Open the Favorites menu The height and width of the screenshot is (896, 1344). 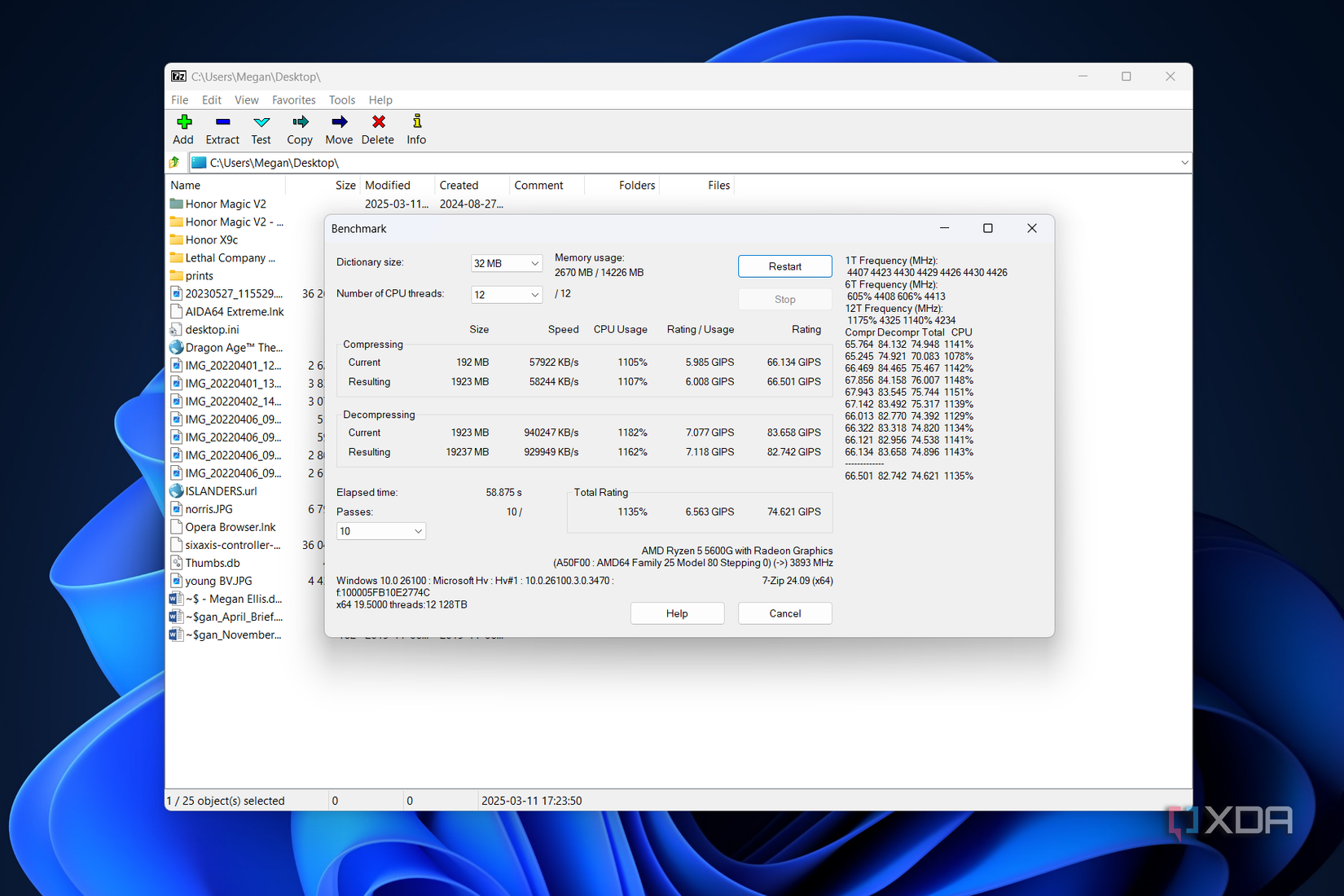293,99
